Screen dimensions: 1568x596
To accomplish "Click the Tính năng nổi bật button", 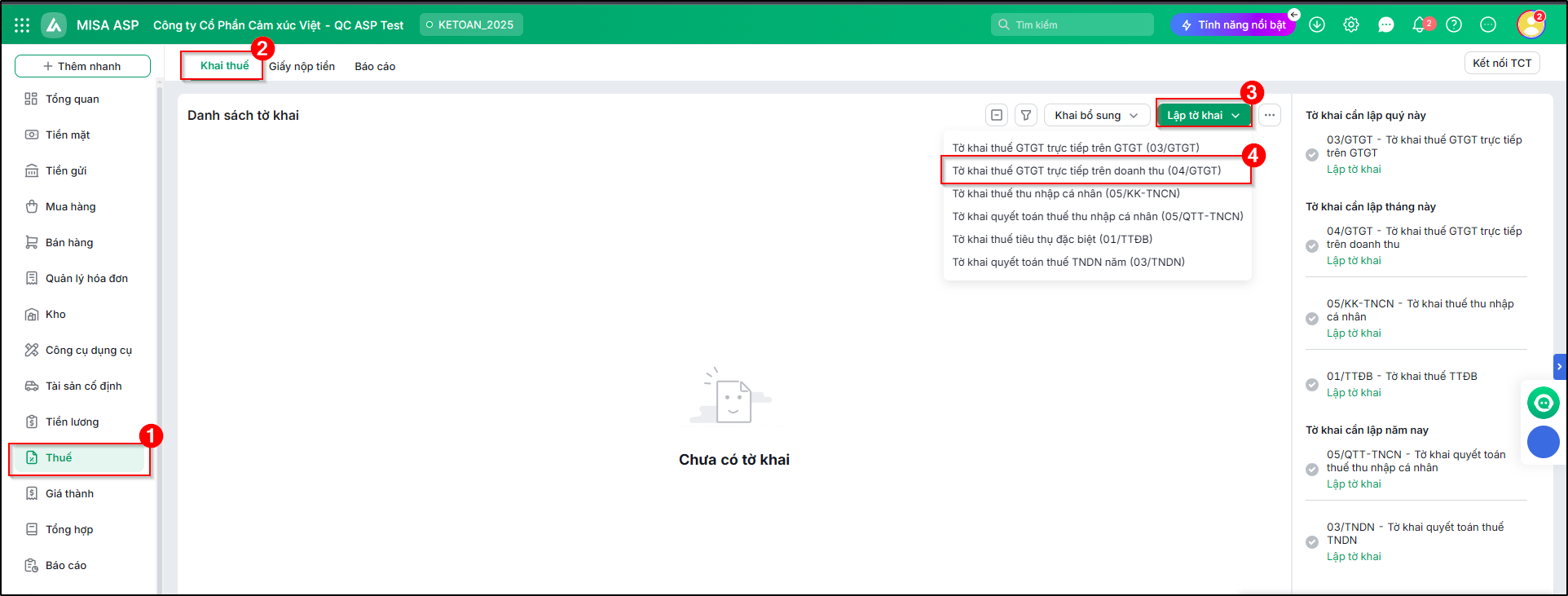I will coord(1233,25).
